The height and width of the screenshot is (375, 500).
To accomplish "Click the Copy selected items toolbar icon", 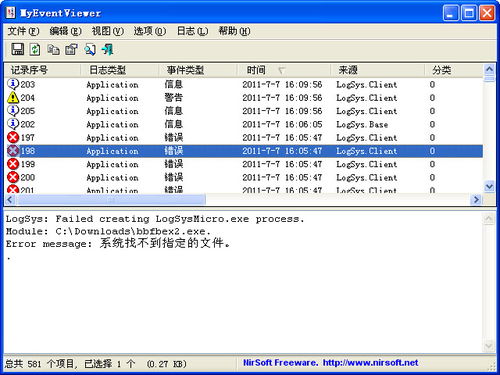I will [53, 49].
